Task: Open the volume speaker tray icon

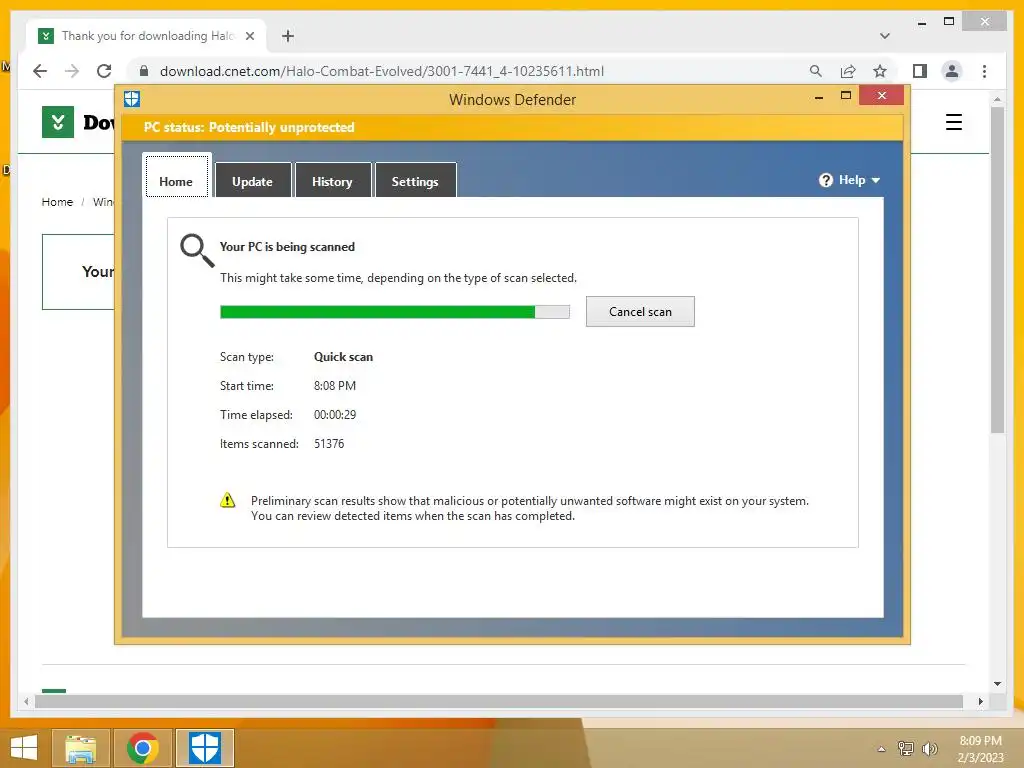Action: (929, 748)
